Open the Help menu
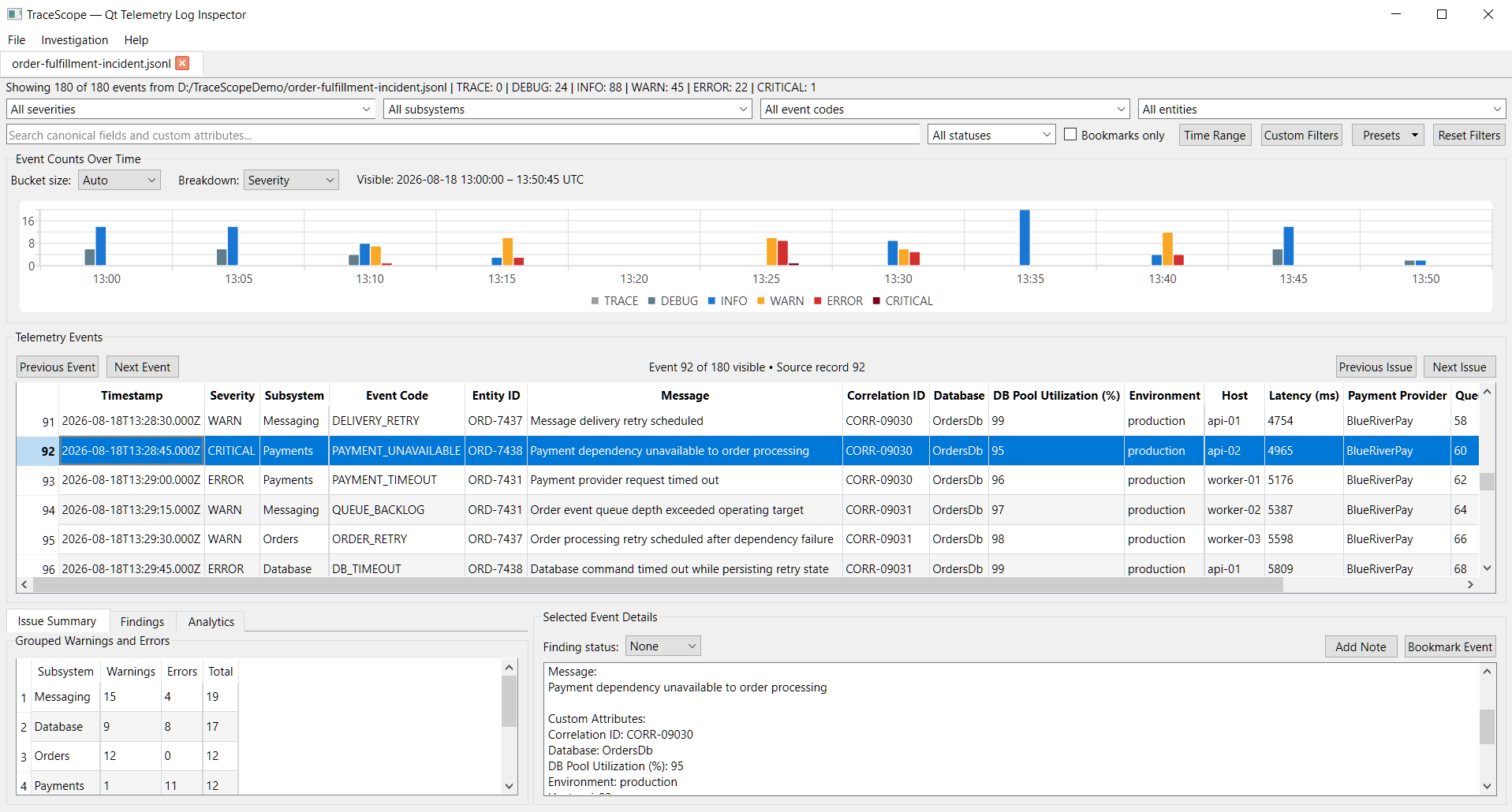This screenshot has height=812, width=1512. [136, 40]
